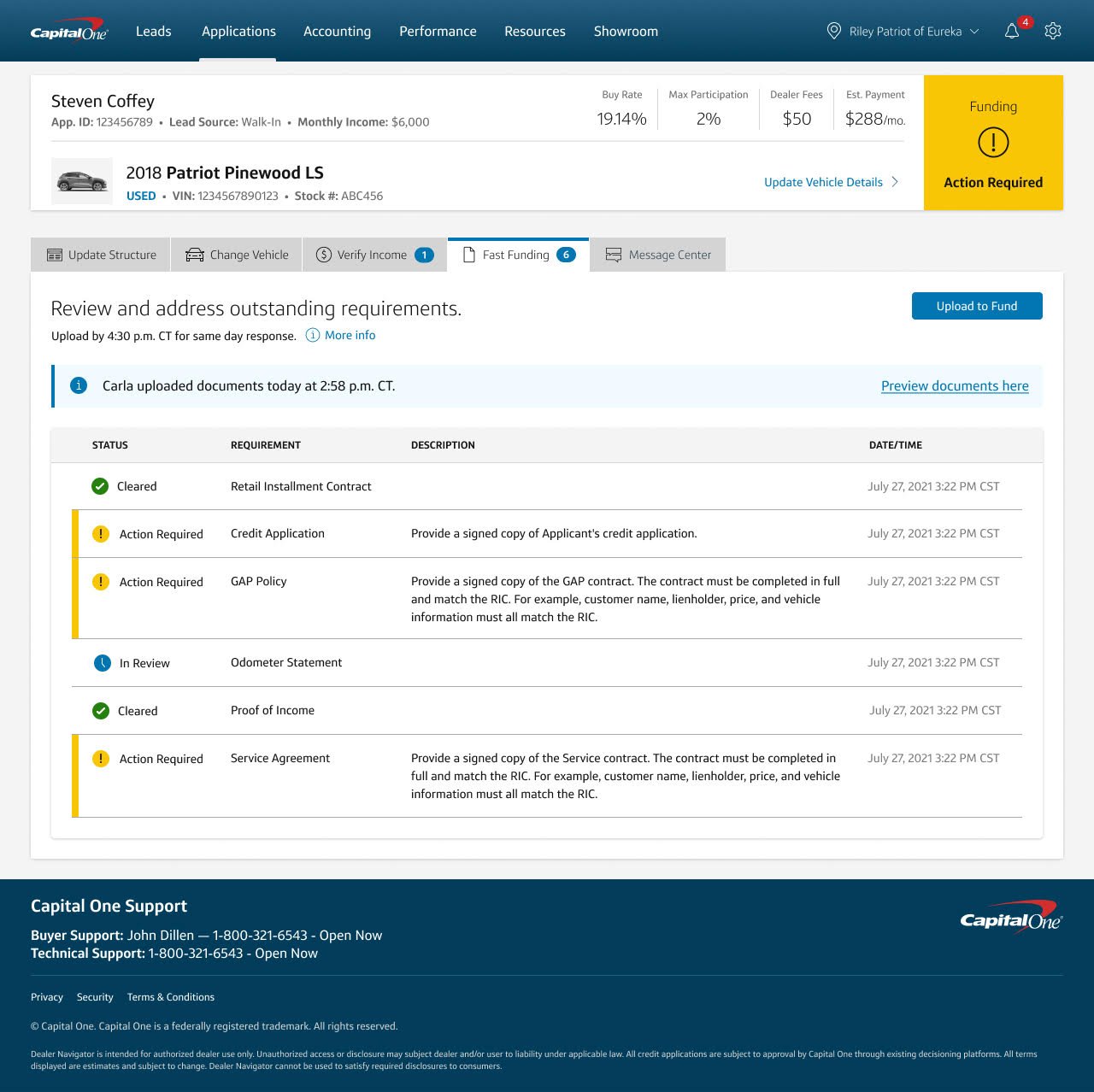Viewport: 1094px width, 1092px height.
Task: Click the warning icon for GAP Policy
Action: tap(101, 582)
